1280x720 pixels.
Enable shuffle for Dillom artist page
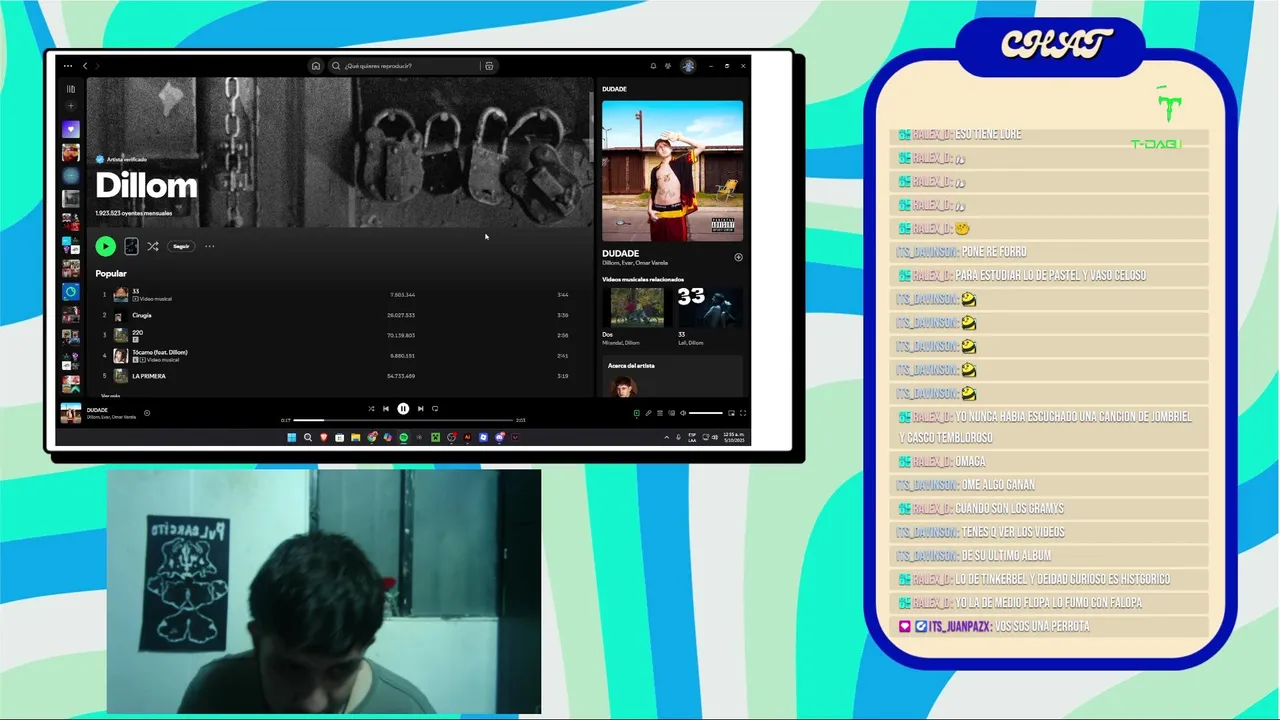coord(153,246)
